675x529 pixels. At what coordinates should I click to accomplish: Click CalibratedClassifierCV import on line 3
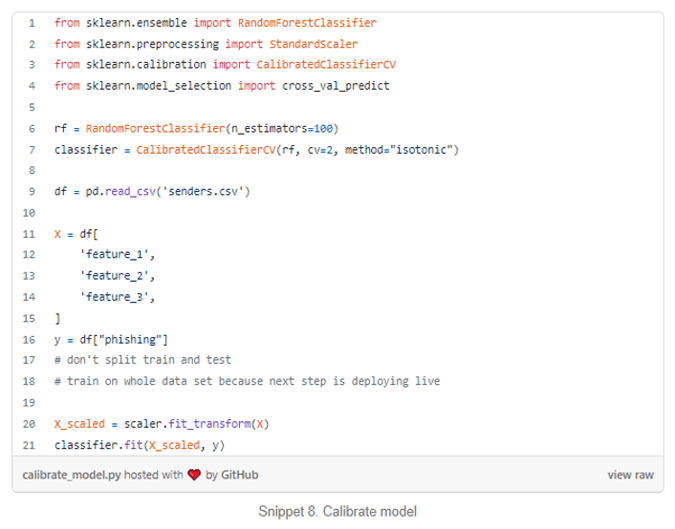326,65
